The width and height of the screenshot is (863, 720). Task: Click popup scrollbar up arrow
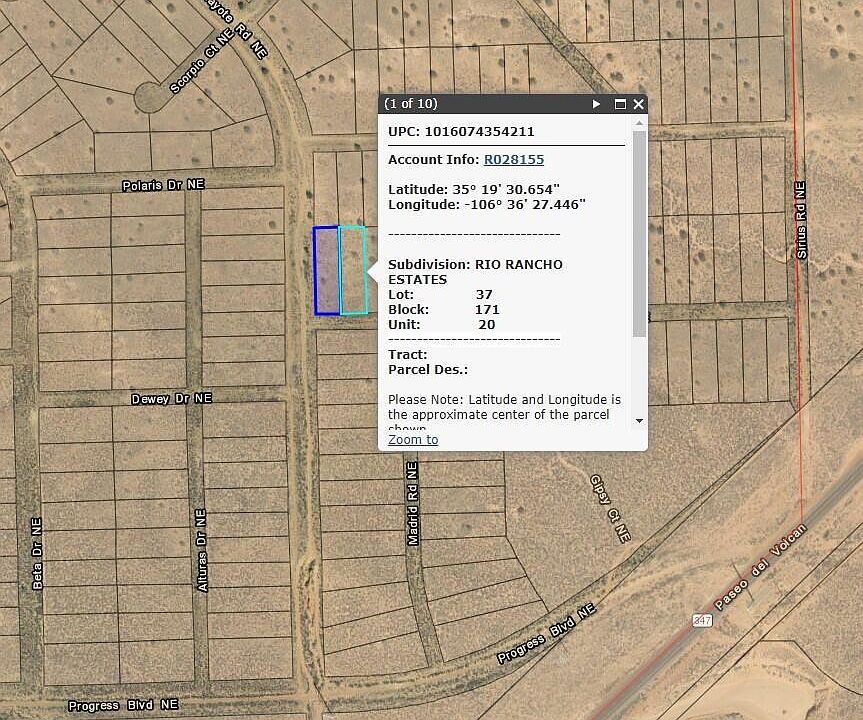tap(639, 124)
